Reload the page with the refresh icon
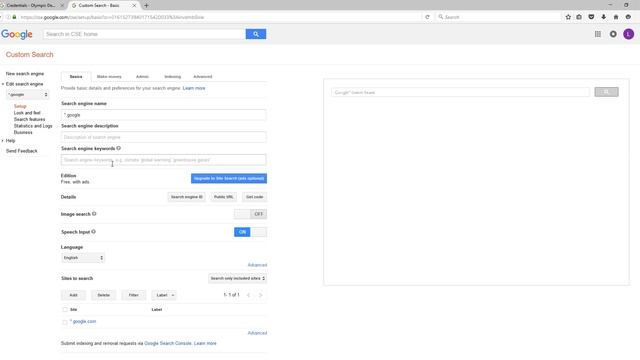640x360 pixels. point(427,17)
